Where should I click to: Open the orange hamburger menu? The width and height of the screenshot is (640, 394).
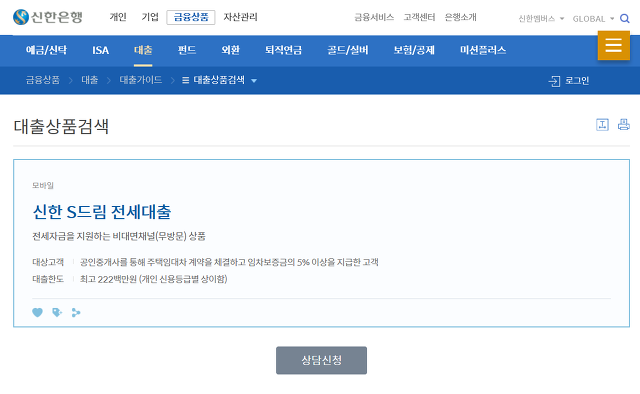613,45
